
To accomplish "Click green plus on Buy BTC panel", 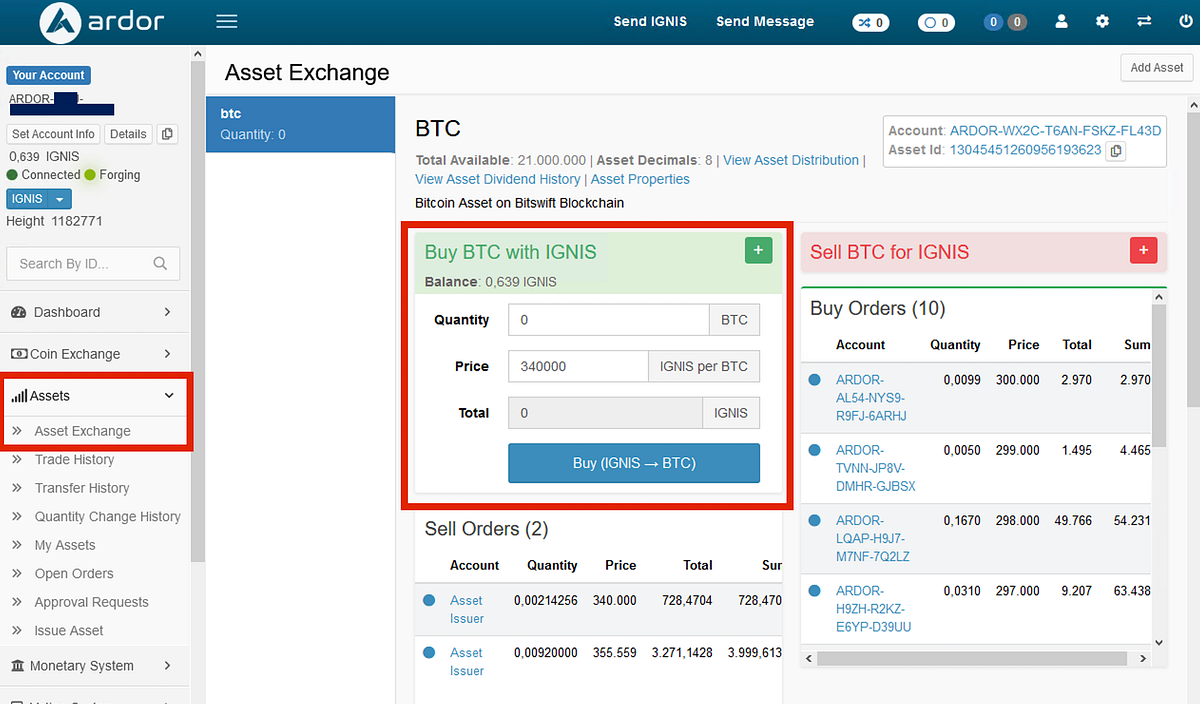I will [x=758, y=251].
